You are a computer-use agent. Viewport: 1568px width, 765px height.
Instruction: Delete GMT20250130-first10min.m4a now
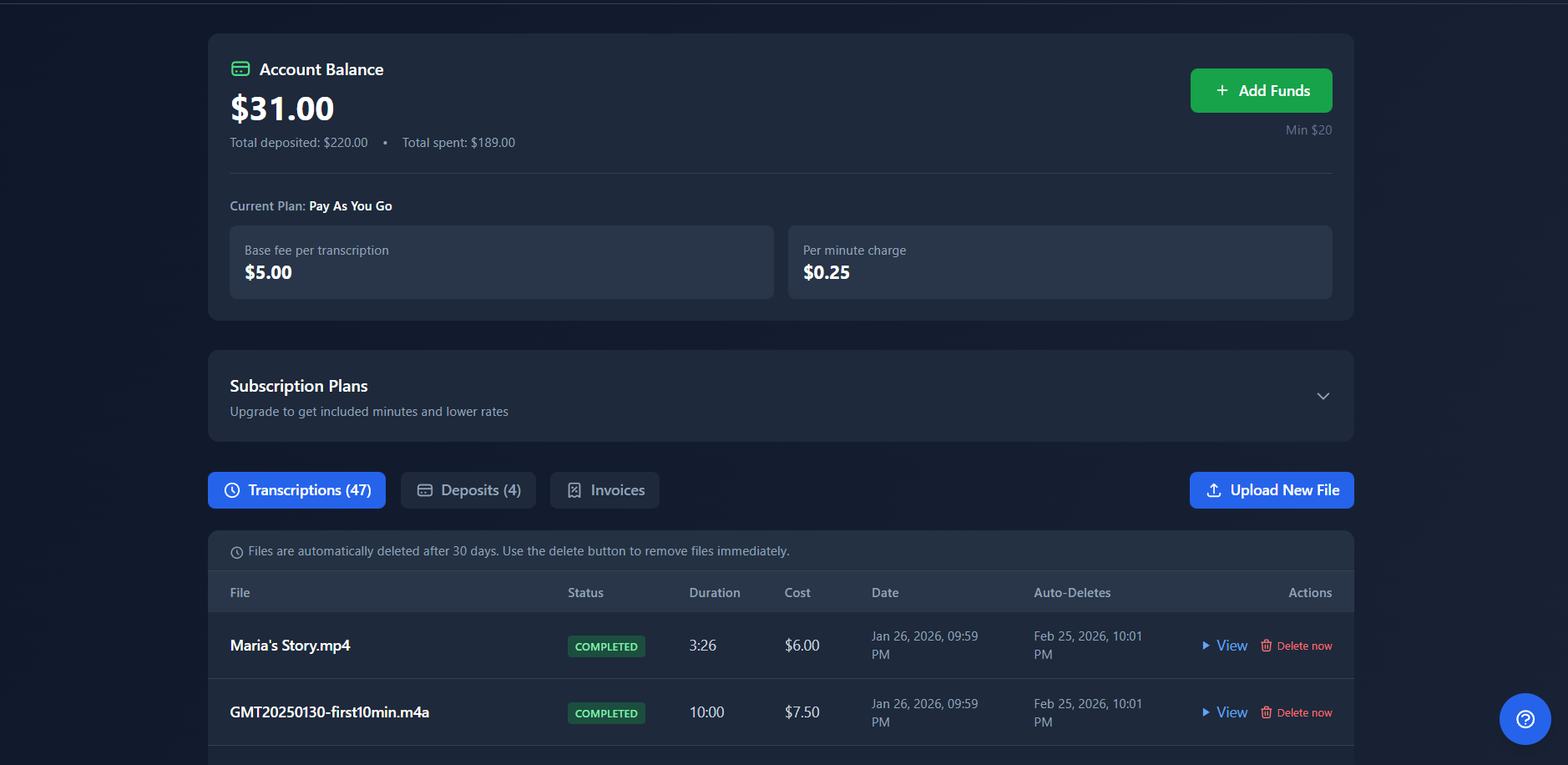(x=1297, y=712)
